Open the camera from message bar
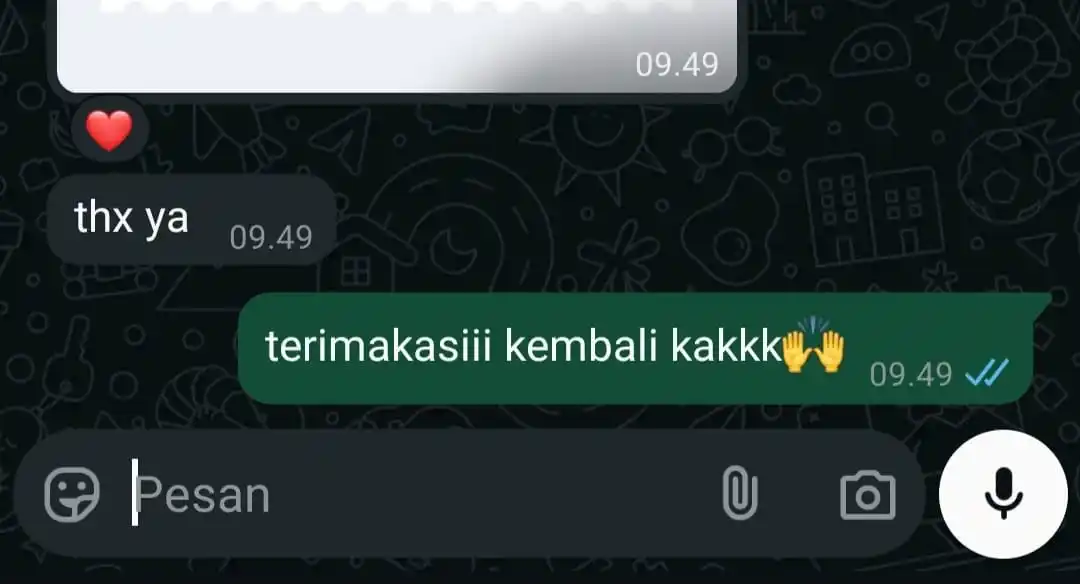Image resolution: width=1080 pixels, height=584 pixels. pyautogui.click(x=868, y=495)
